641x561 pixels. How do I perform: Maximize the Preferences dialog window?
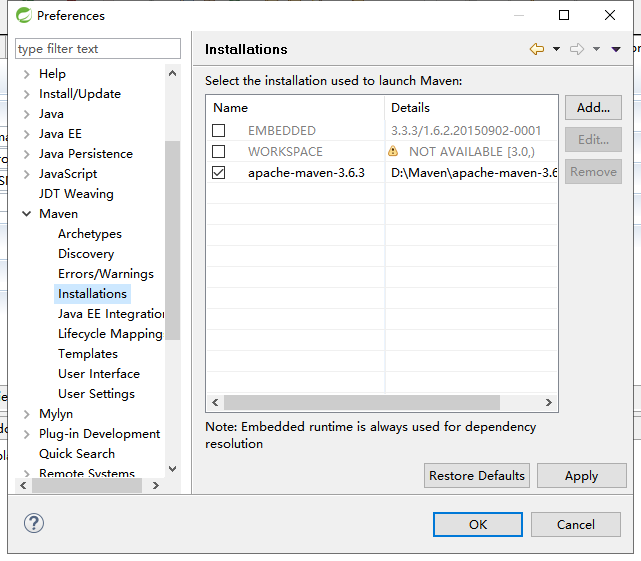pos(564,15)
